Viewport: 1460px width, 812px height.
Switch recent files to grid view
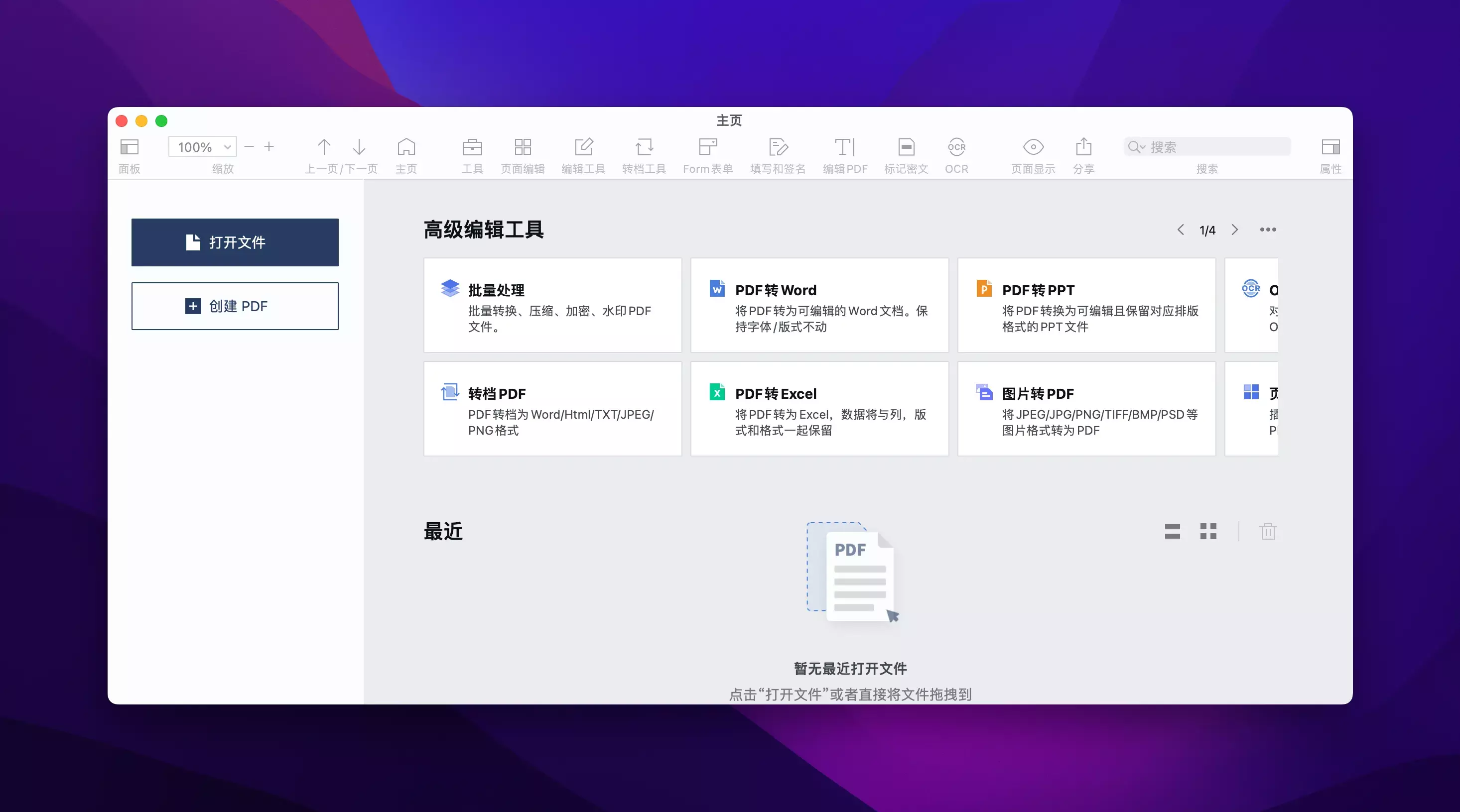coord(1208,531)
